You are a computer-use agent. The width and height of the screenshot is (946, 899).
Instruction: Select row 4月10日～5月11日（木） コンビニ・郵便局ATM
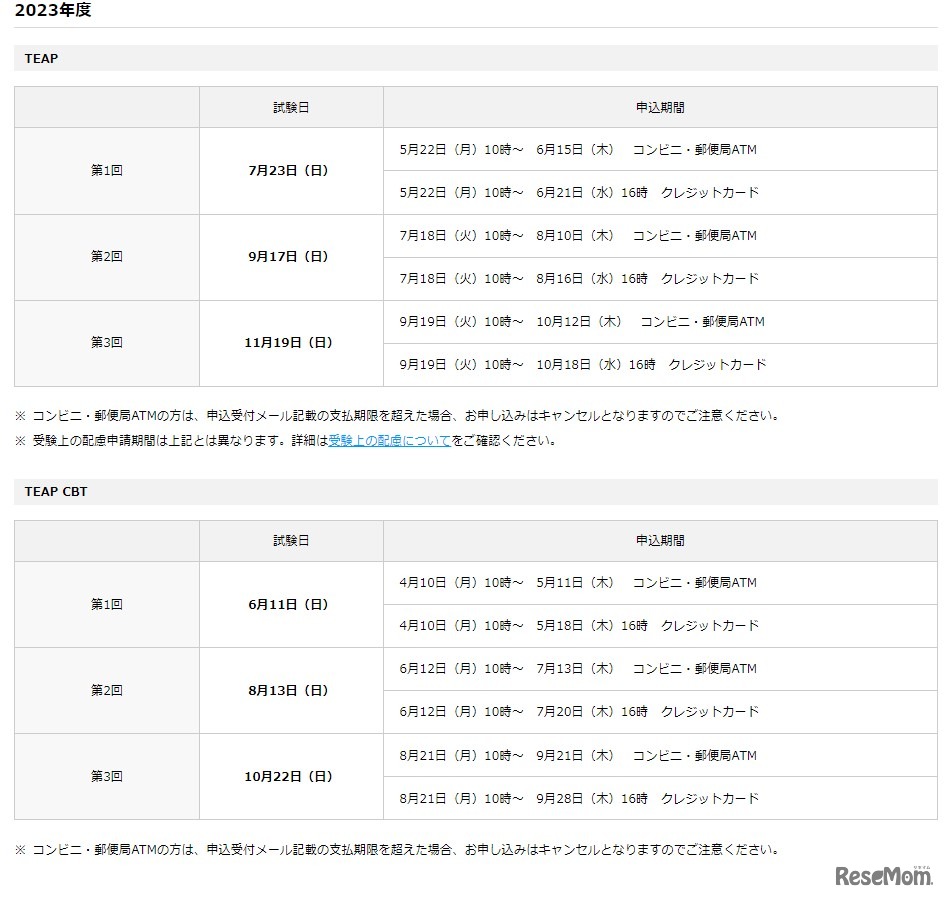click(x=661, y=583)
